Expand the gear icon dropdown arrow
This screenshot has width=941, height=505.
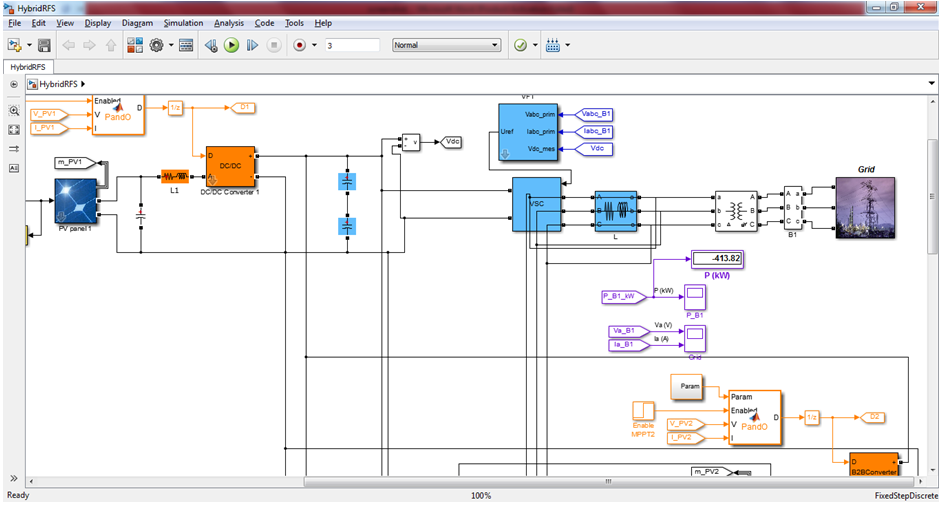click(x=171, y=45)
